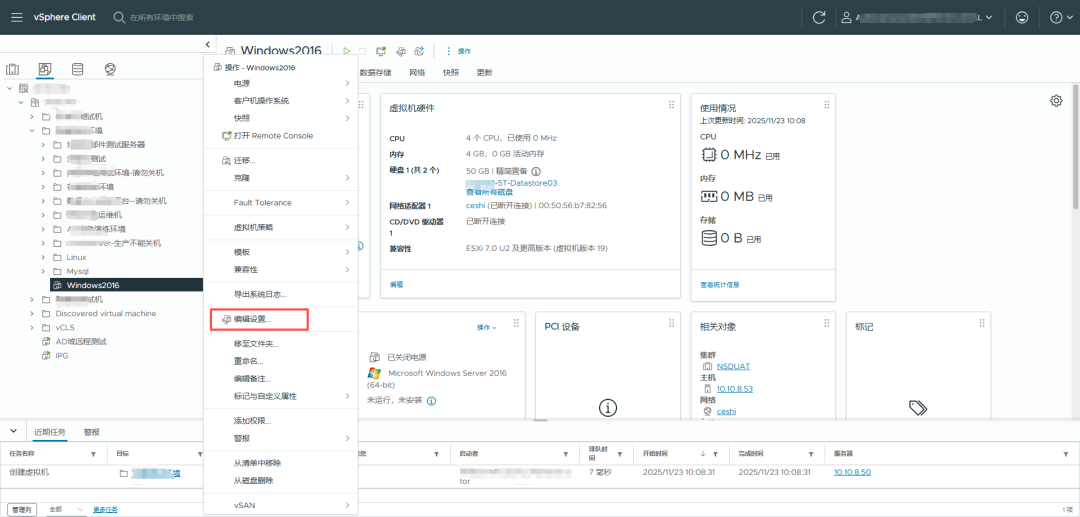The image size is (1080, 517).
Task: Expand the 虚拟机策略 submenu
Action: click(281, 227)
